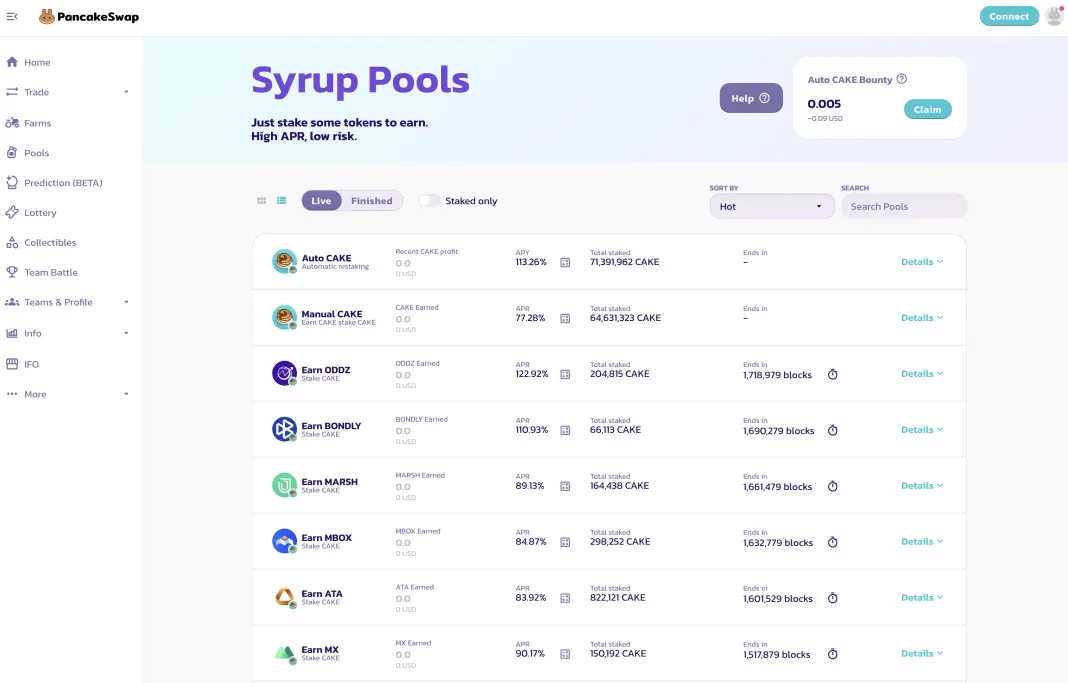Screen dimensions: 1068x683
Task: Toggle the Staked only switch
Action: pyautogui.click(x=429, y=200)
